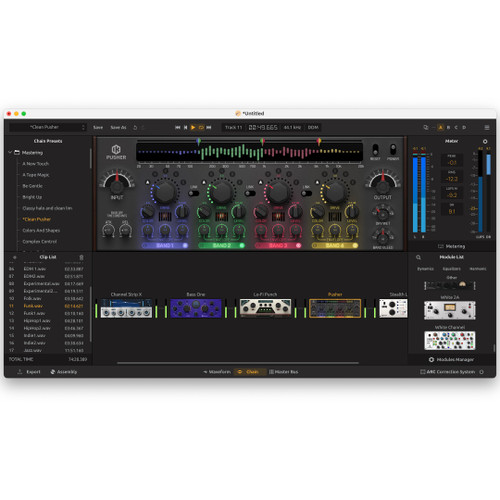The width and height of the screenshot is (500, 500).
Task: Switch to the Master Bus tab
Action: pos(284,372)
